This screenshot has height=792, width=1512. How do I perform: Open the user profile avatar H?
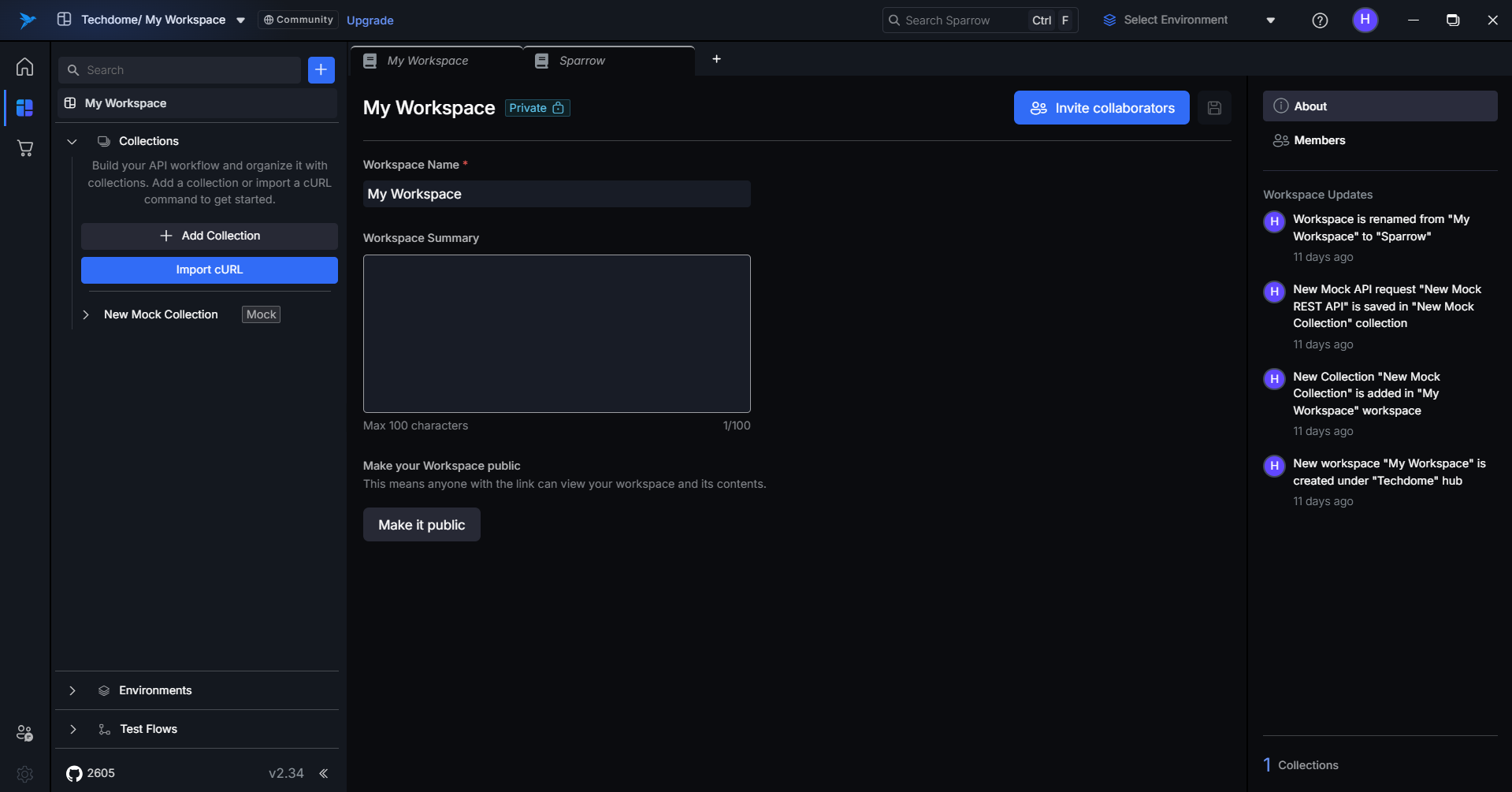pos(1365,20)
